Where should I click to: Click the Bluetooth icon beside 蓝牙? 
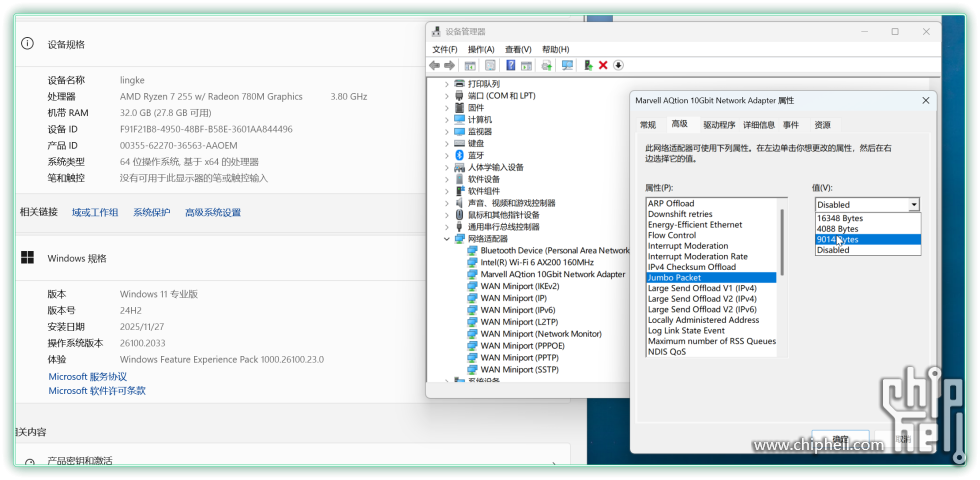pyautogui.click(x=460, y=155)
